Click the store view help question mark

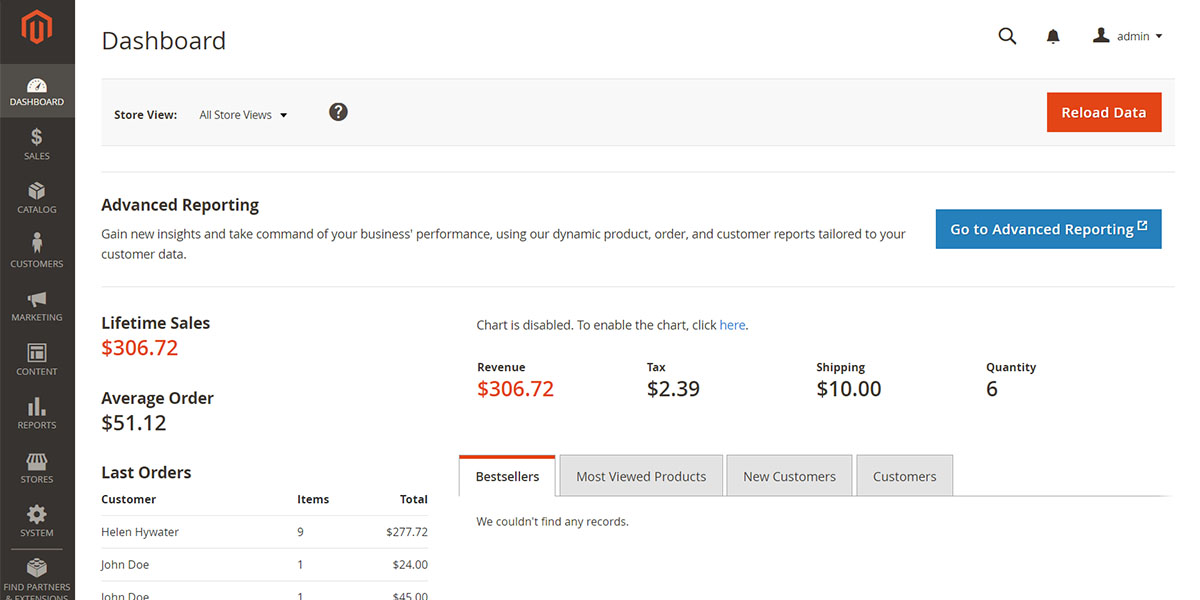point(339,112)
